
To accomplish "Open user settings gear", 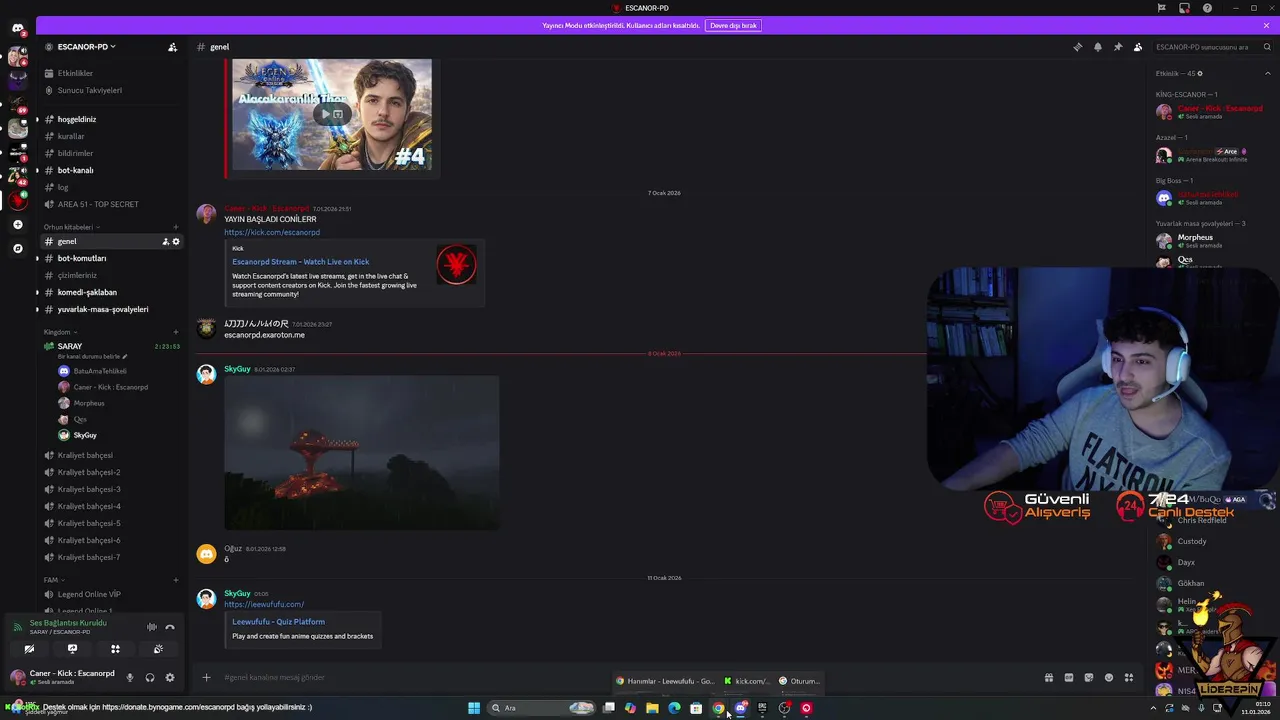I will pyautogui.click(x=170, y=677).
